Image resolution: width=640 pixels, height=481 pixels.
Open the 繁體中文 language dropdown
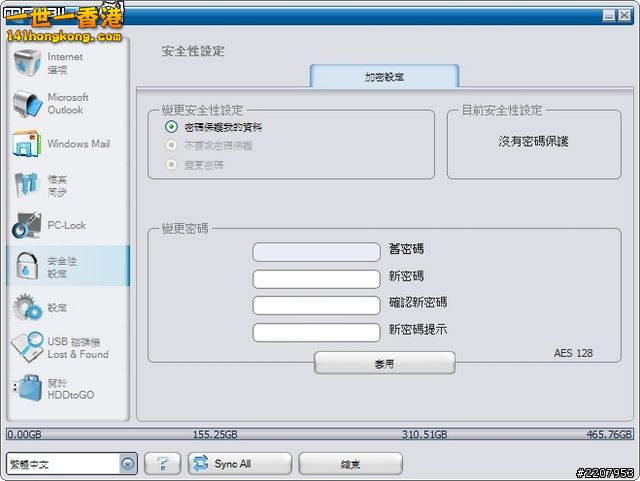click(x=128, y=464)
